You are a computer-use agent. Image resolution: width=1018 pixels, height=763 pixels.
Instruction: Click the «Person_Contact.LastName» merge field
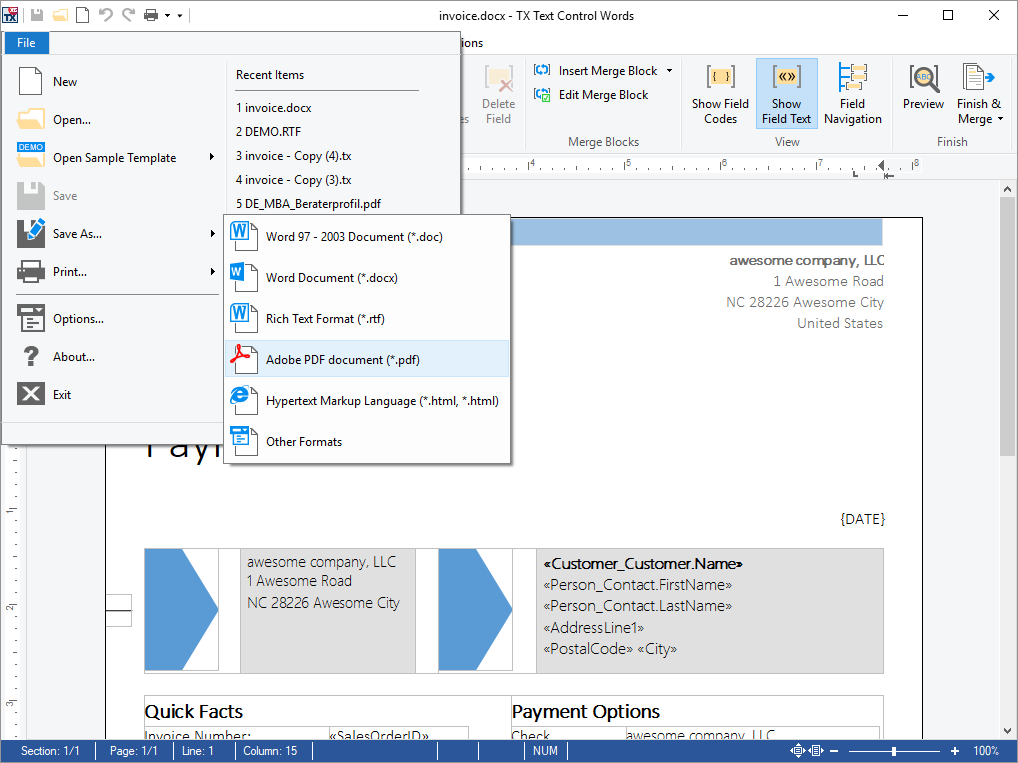click(638, 606)
